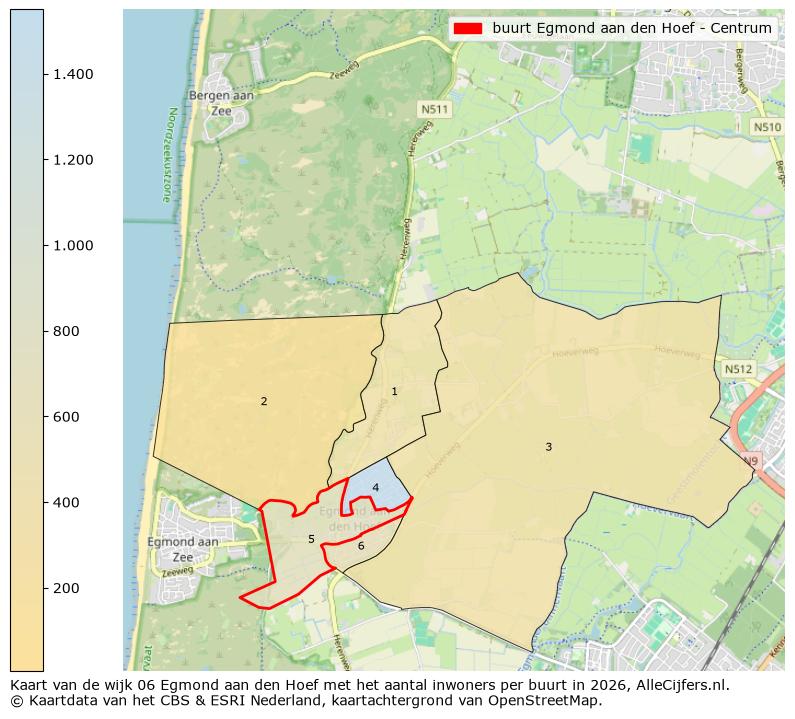
Task: Click the 'Bergen aan Zee' place label
Action: (221, 103)
